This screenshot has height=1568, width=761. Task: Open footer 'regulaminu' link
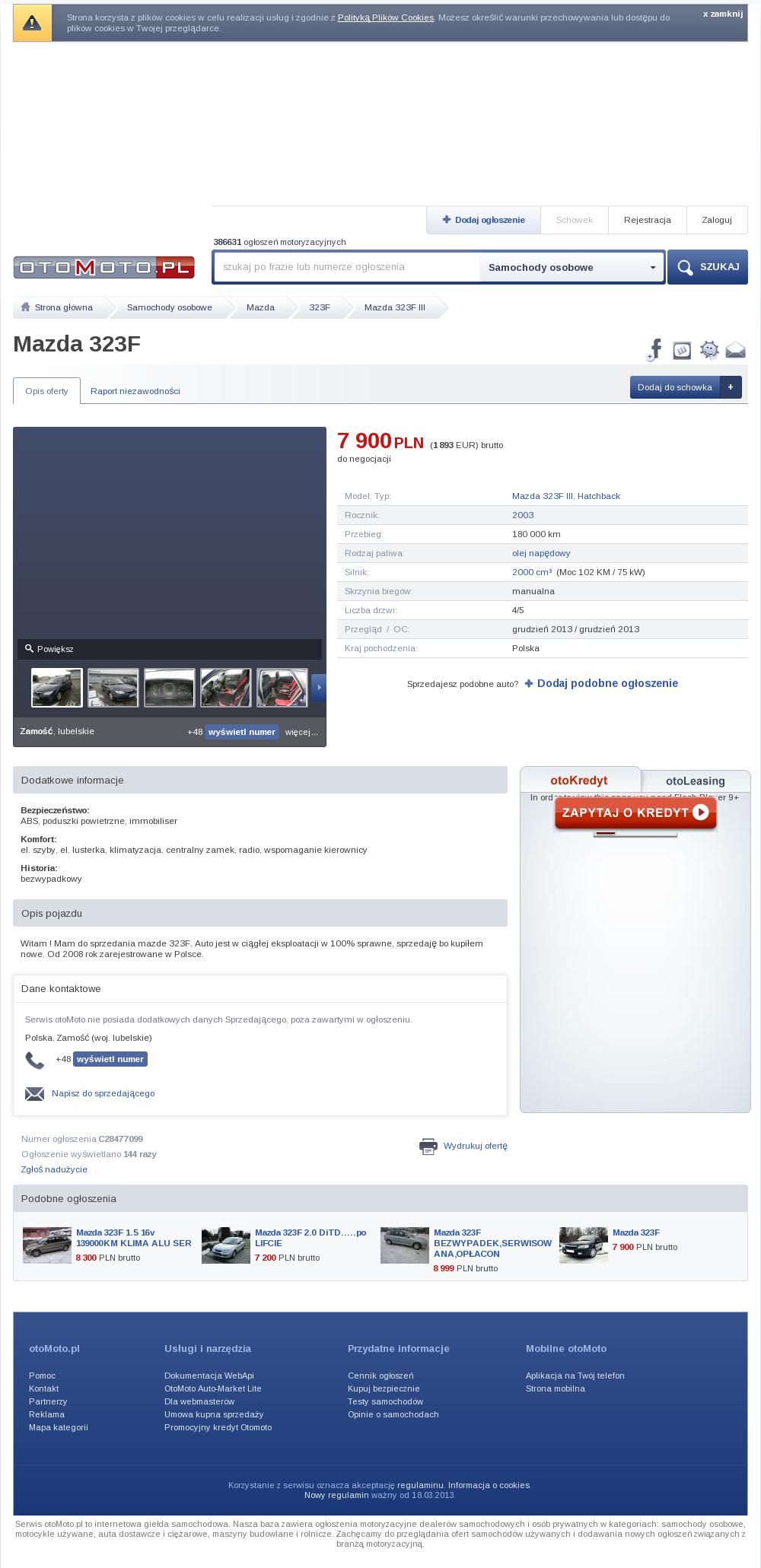(x=420, y=1485)
